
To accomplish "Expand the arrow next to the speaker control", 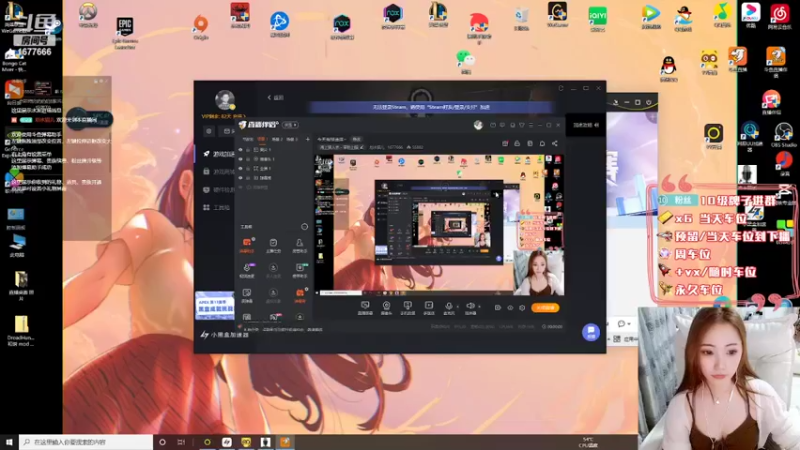I will point(479,307).
